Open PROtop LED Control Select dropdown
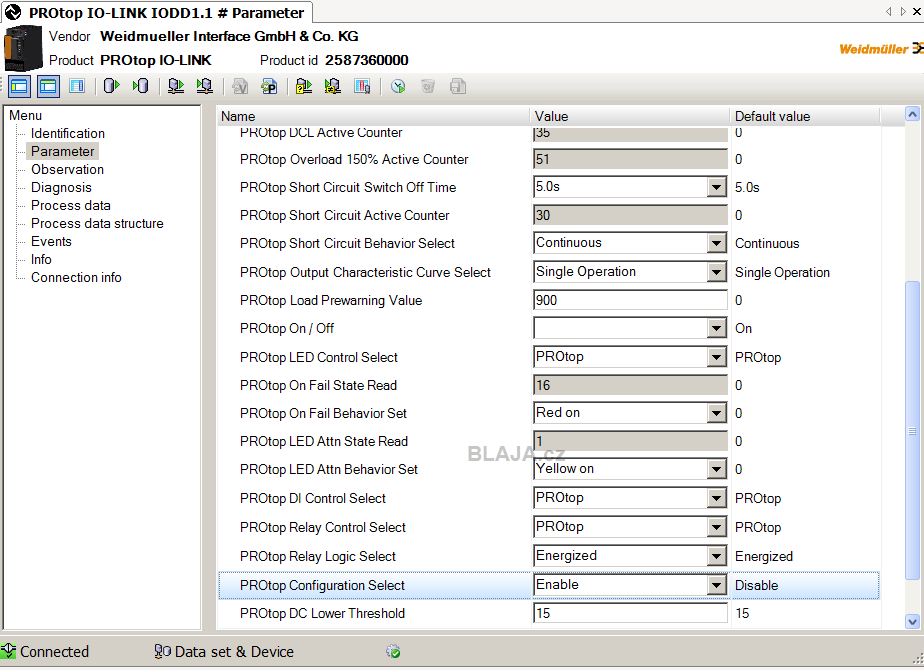 pyautogui.click(x=716, y=357)
